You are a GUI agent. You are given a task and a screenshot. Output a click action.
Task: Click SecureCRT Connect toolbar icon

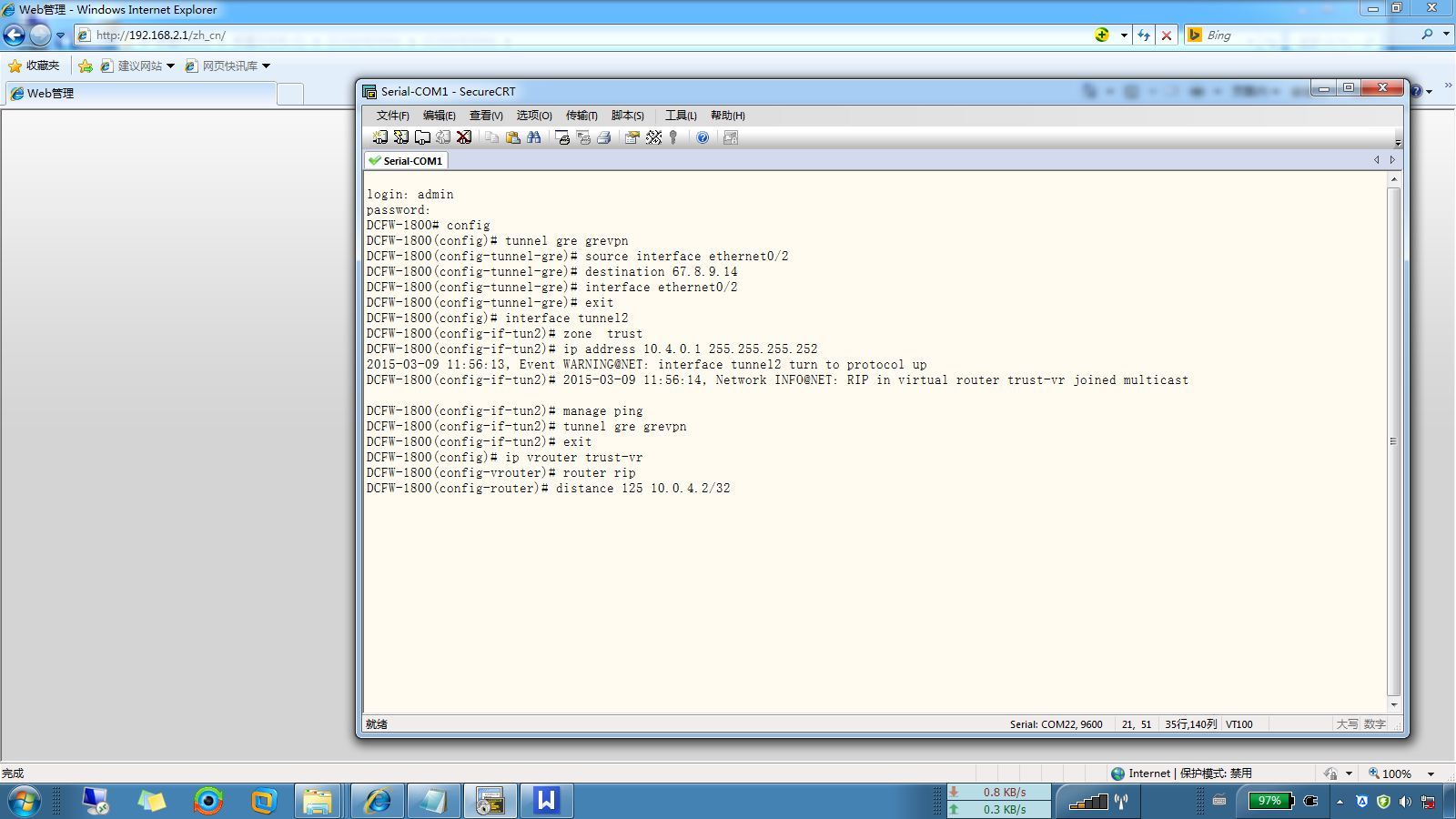click(x=379, y=137)
